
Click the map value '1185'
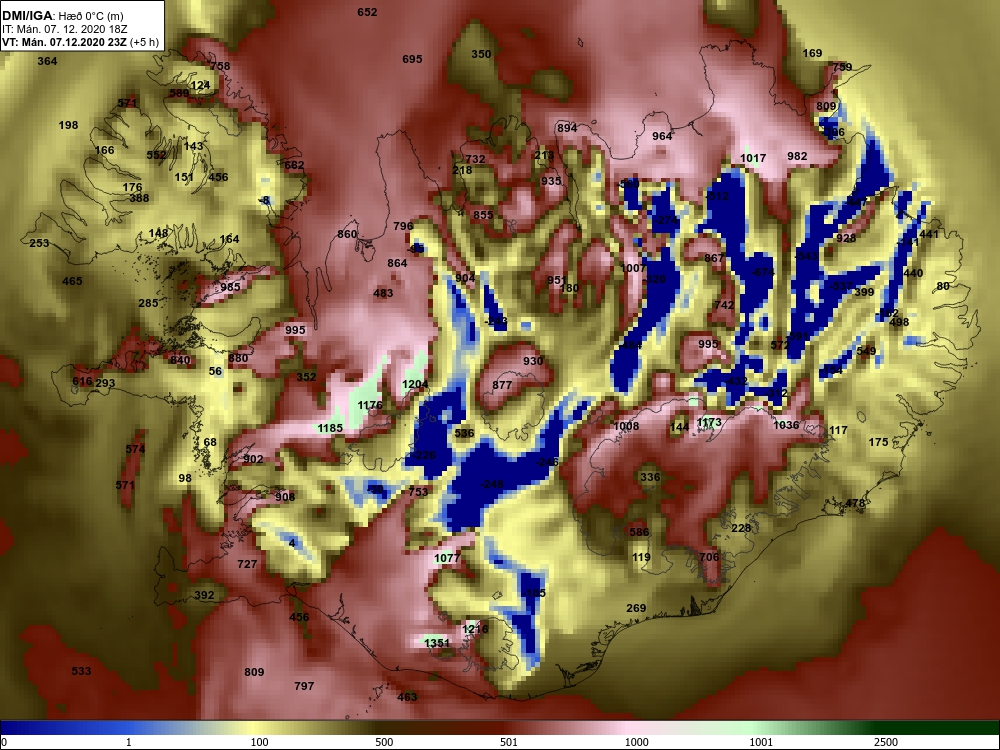(x=330, y=428)
